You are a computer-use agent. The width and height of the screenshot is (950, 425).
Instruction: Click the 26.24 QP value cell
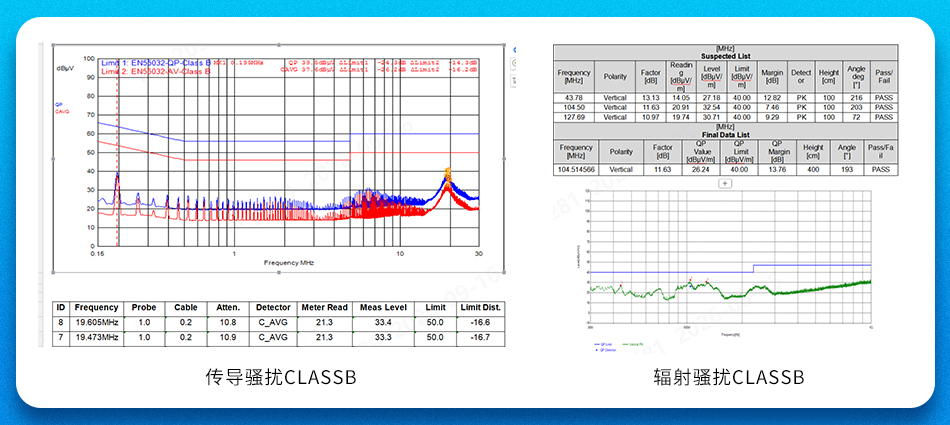(703, 170)
